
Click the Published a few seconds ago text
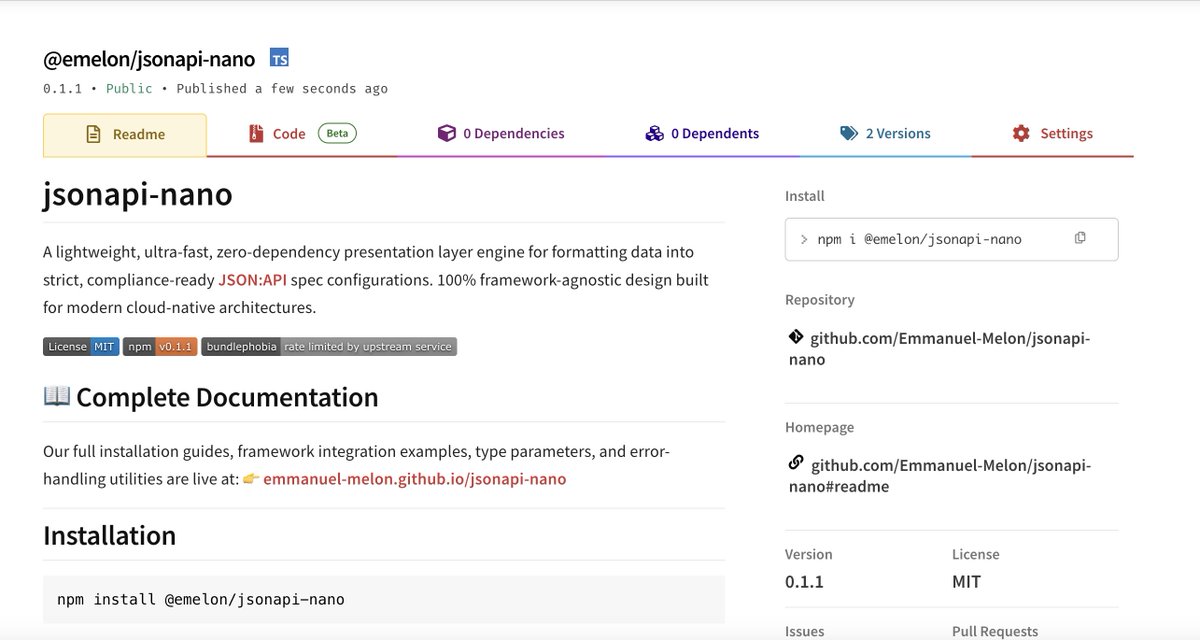(282, 89)
